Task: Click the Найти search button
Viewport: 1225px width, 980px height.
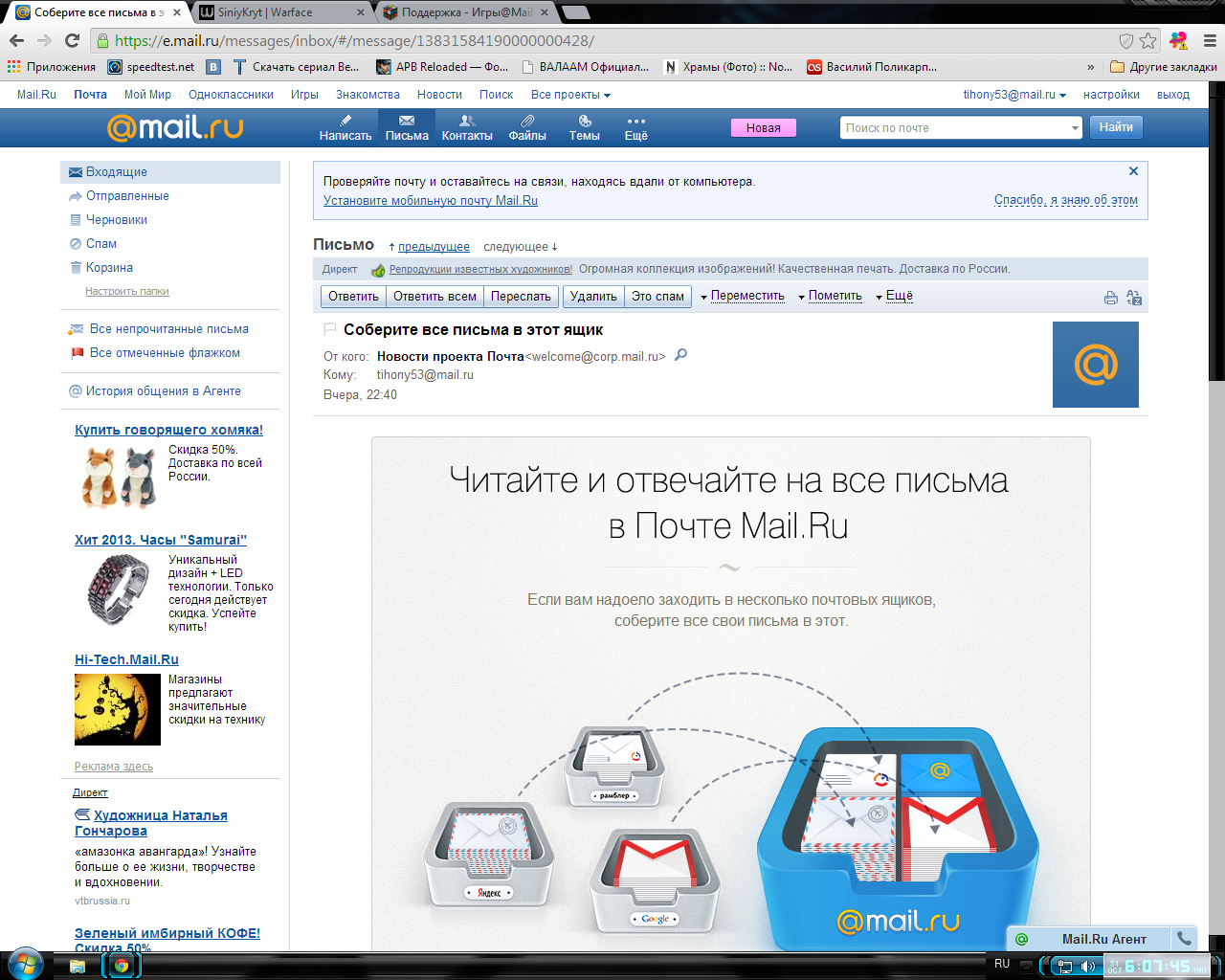Action: pyautogui.click(x=1116, y=127)
